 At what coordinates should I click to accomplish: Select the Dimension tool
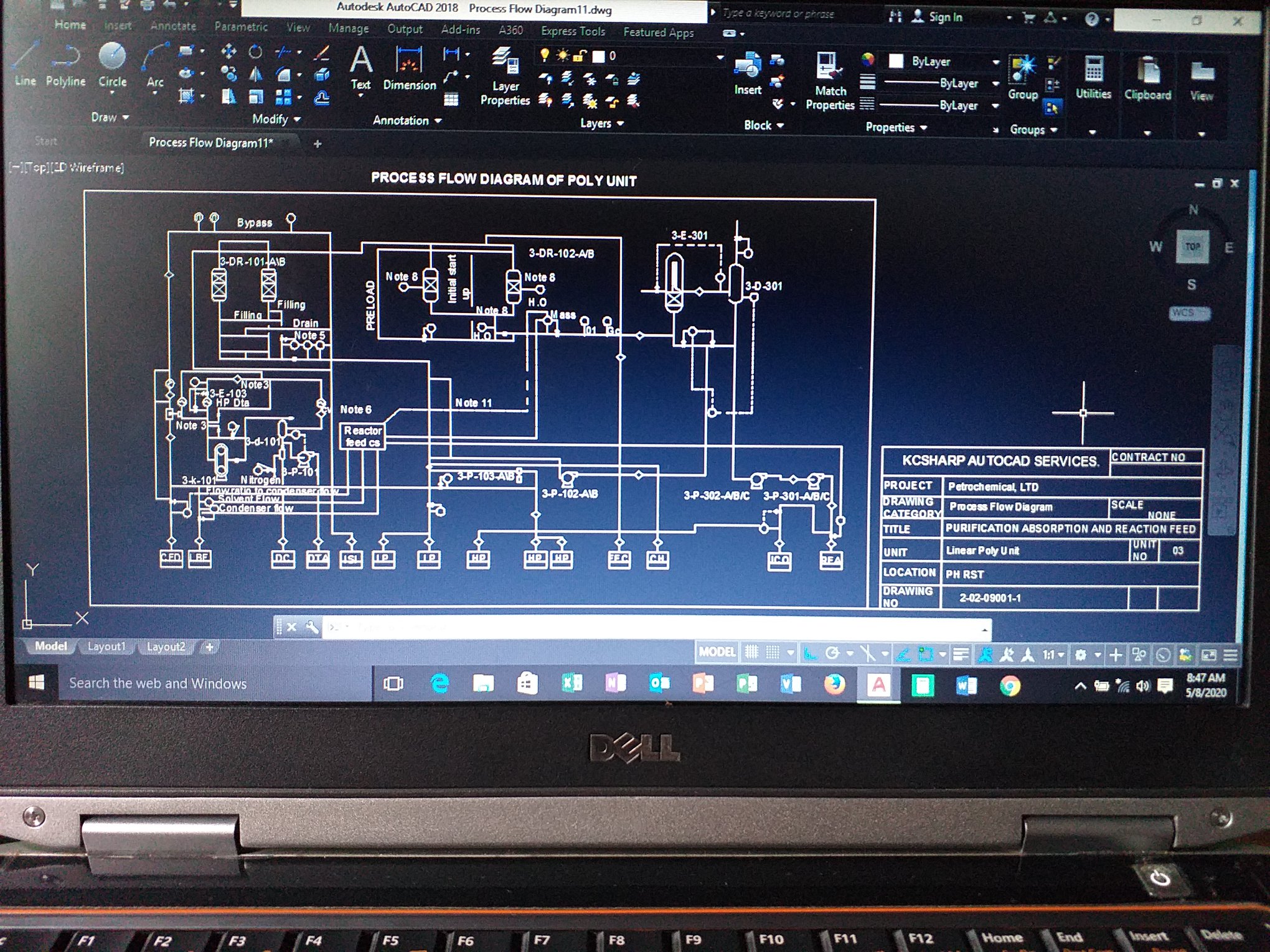coord(410,70)
